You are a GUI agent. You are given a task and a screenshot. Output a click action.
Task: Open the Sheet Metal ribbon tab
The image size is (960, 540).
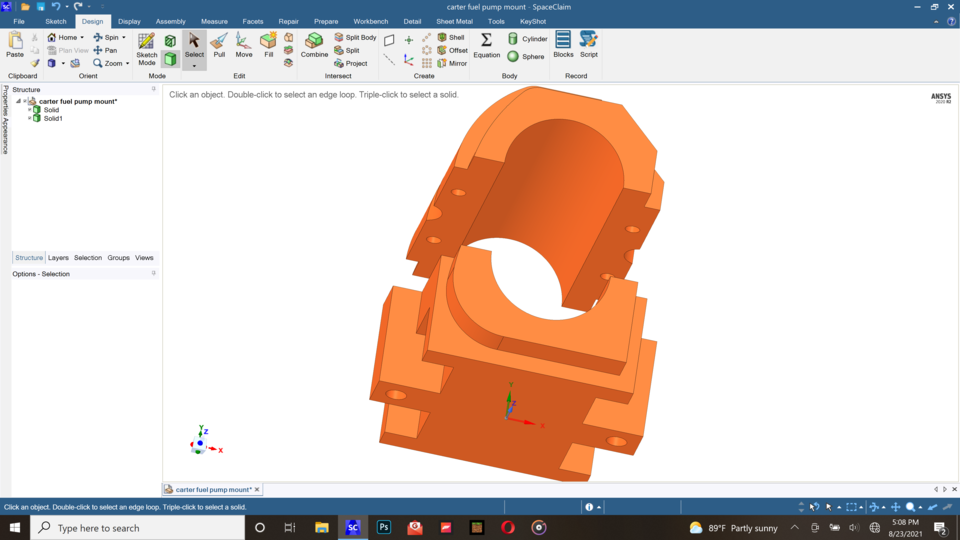coord(454,21)
